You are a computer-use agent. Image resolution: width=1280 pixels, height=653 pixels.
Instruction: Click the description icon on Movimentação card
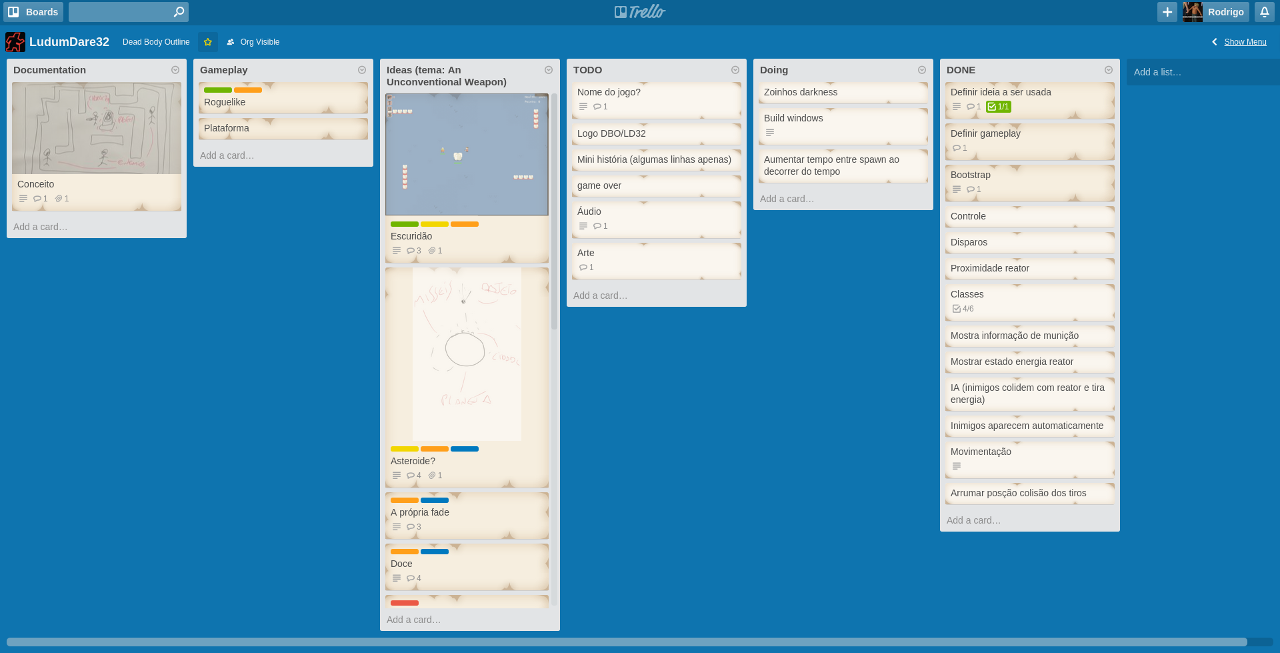click(x=956, y=466)
